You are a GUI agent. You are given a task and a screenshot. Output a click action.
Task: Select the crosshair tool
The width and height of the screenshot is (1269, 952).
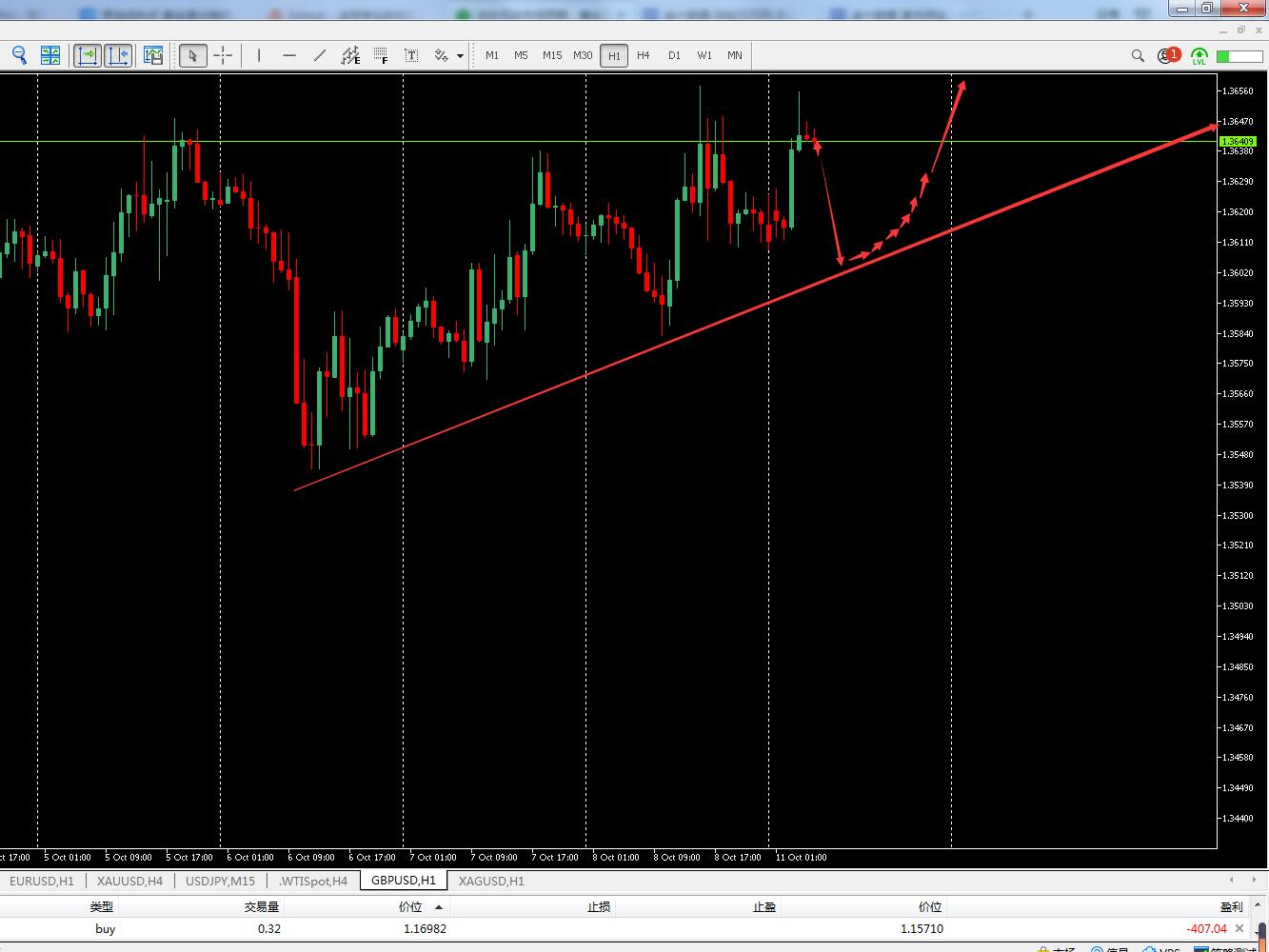pyautogui.click(x=223, y=55)
